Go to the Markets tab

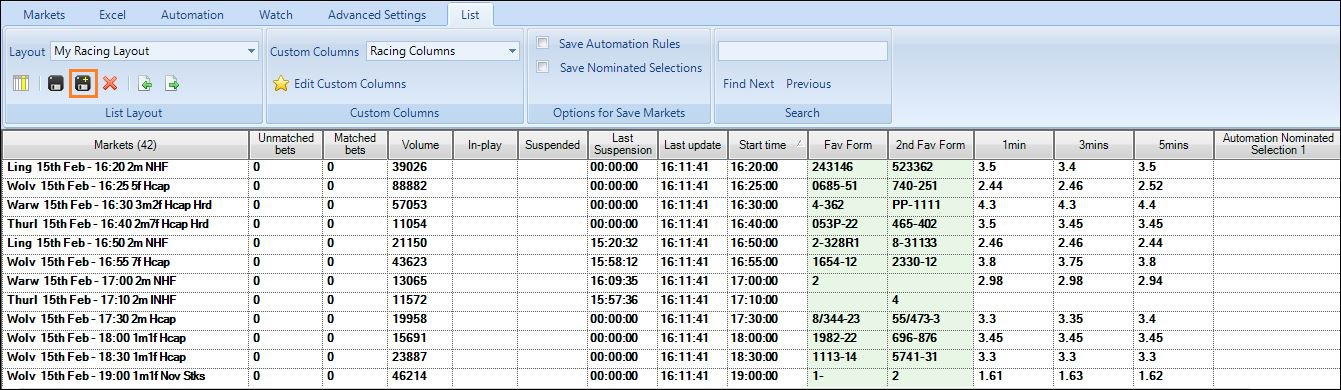pos(44,15)
